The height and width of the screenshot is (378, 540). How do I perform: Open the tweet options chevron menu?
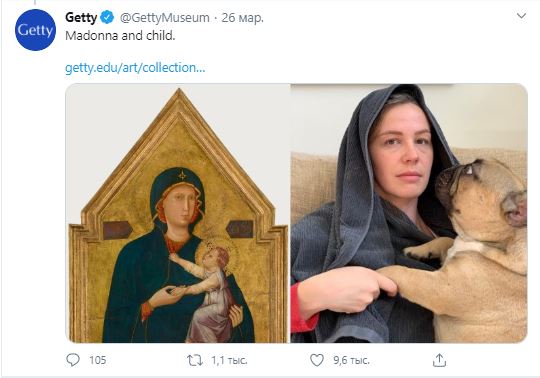521,16
